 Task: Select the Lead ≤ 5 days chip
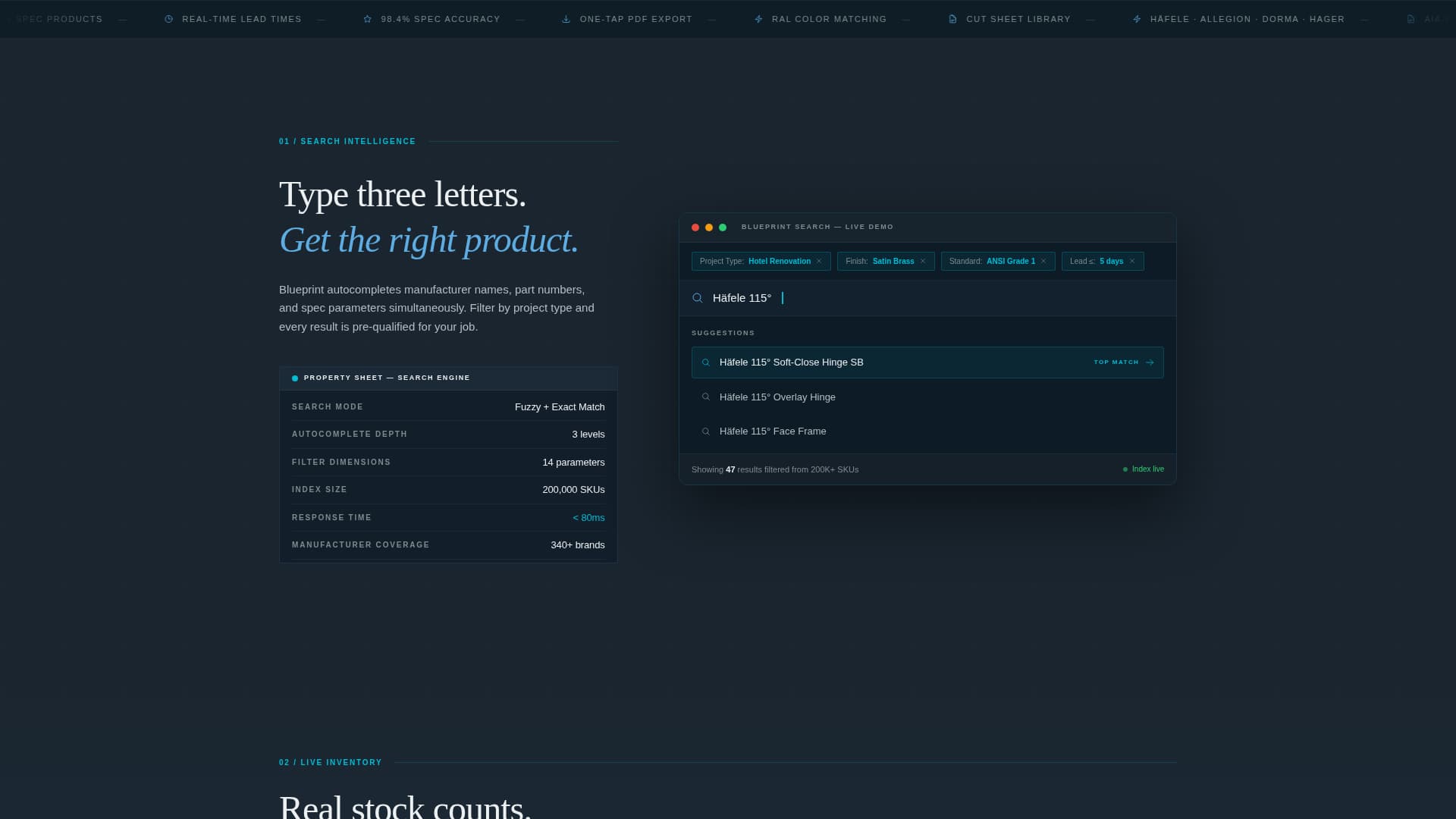(x=1103, y=262)
